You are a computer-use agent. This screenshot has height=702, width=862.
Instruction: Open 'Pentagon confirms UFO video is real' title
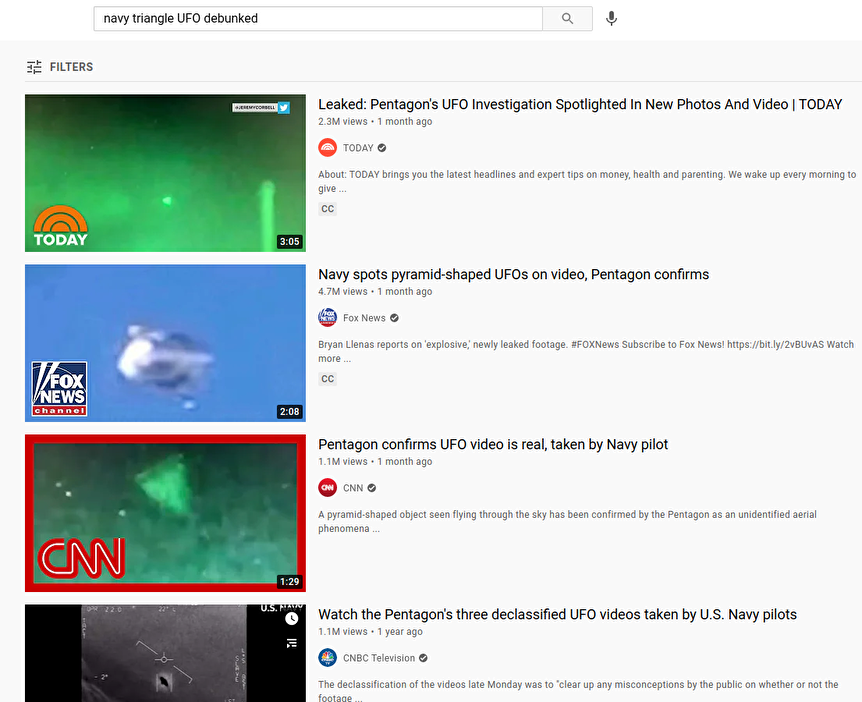click(493, 444)
